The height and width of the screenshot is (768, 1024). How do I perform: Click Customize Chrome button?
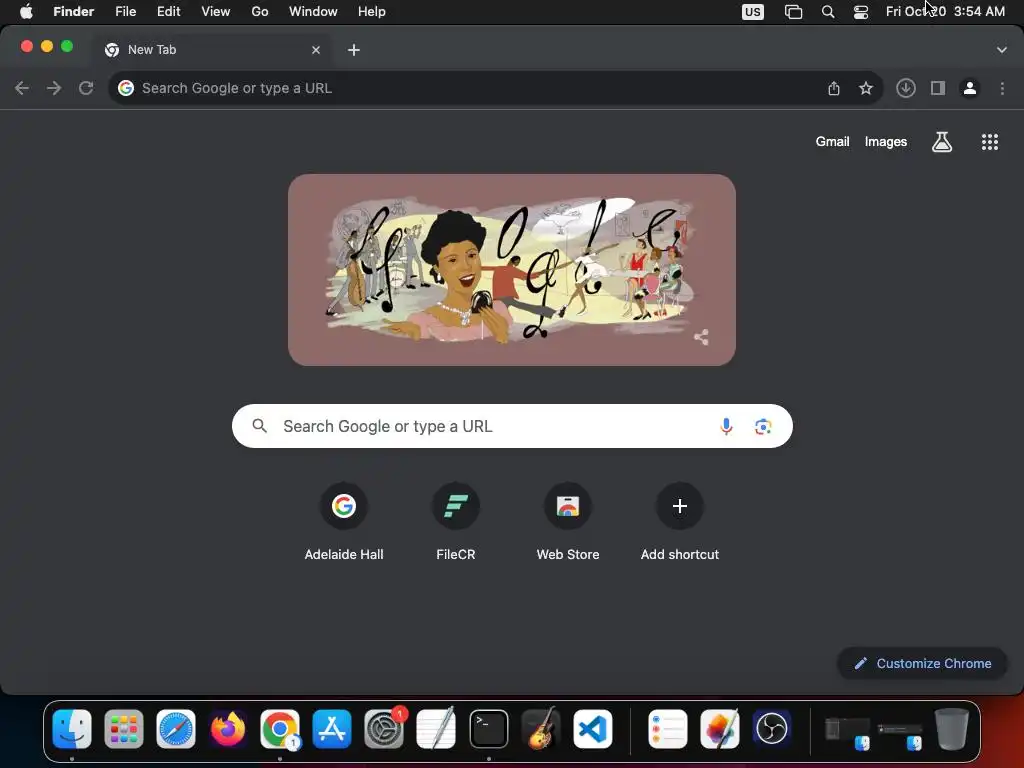[x=923, y=664]
